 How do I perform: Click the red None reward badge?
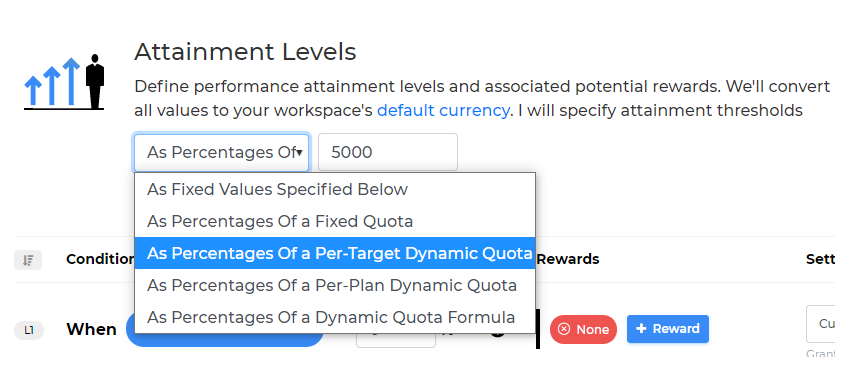click(583, 329)
